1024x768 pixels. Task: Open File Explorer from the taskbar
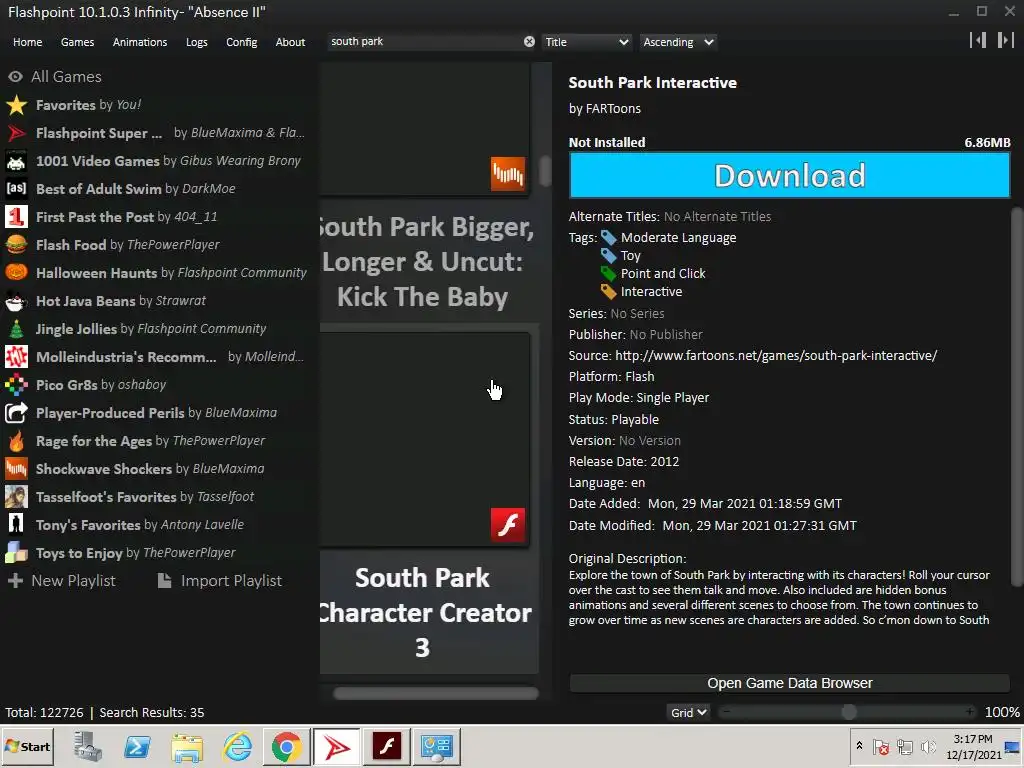coord(187,746)
